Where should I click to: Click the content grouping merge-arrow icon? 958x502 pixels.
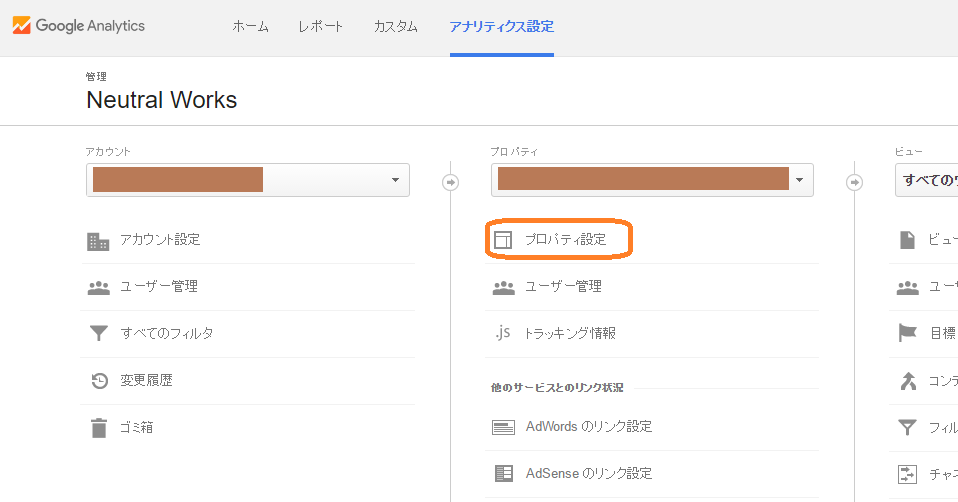coord(908,380)
